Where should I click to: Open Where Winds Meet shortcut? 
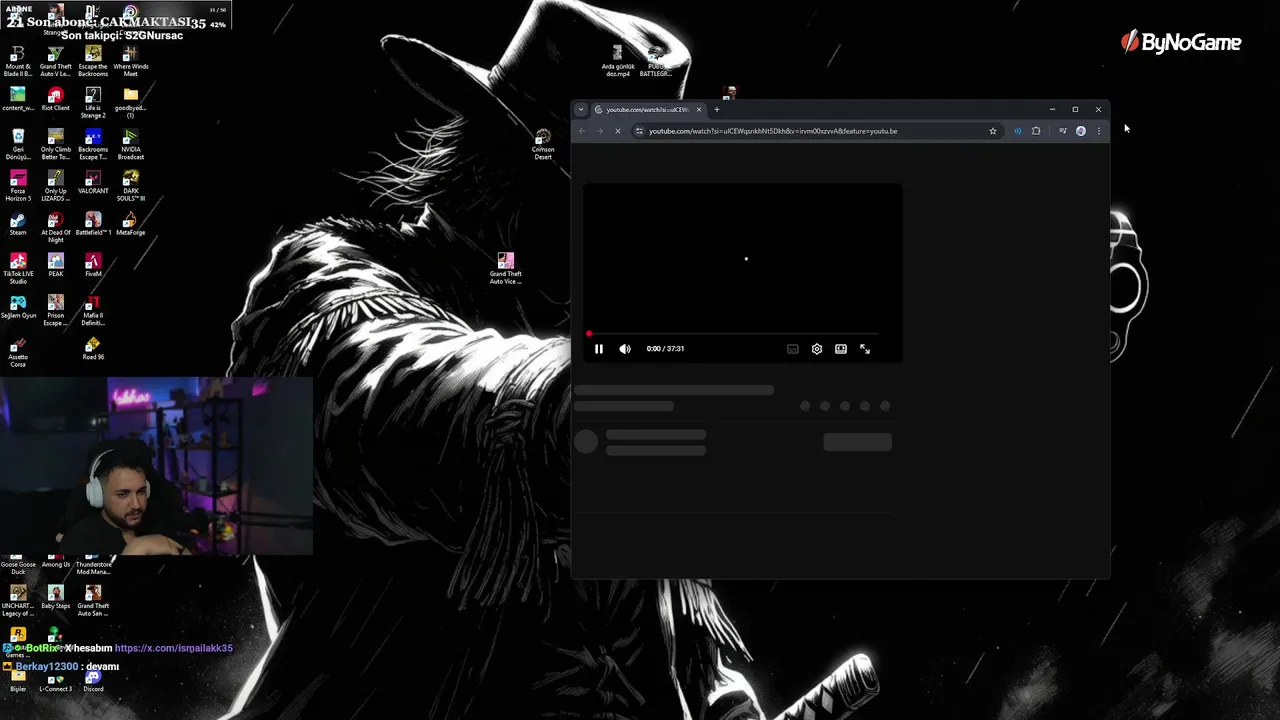tap(131, 60)
